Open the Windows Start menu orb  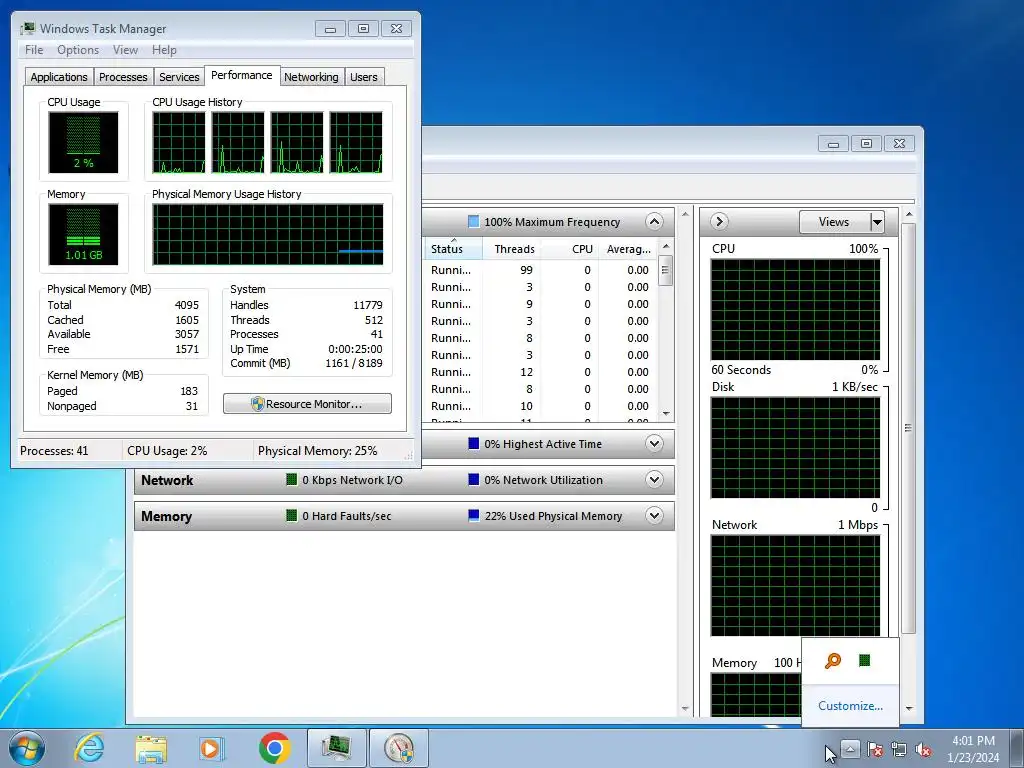(x=27, y=748)
